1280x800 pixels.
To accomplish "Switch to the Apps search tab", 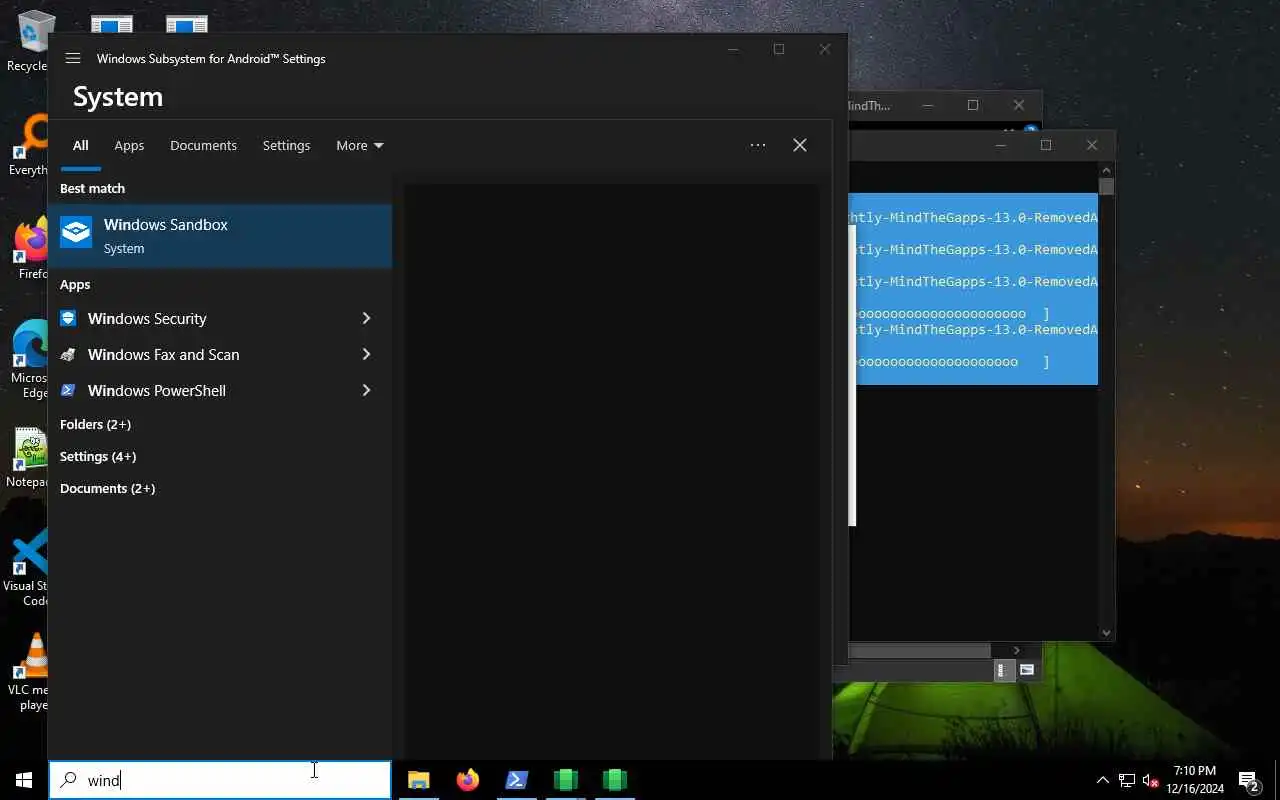I will pos(129,146).
